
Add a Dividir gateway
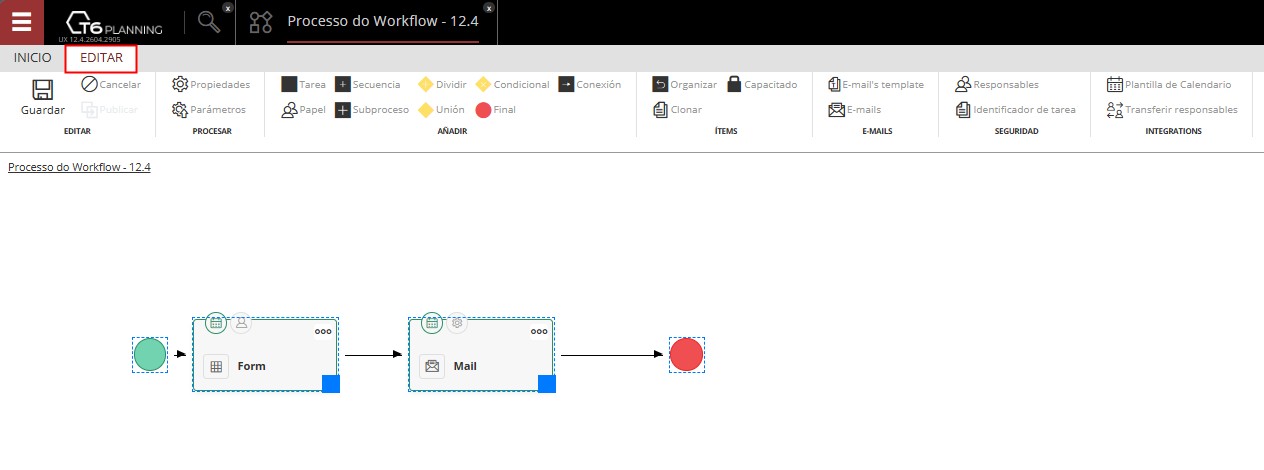pyautogui.click(x=443, y=85)
